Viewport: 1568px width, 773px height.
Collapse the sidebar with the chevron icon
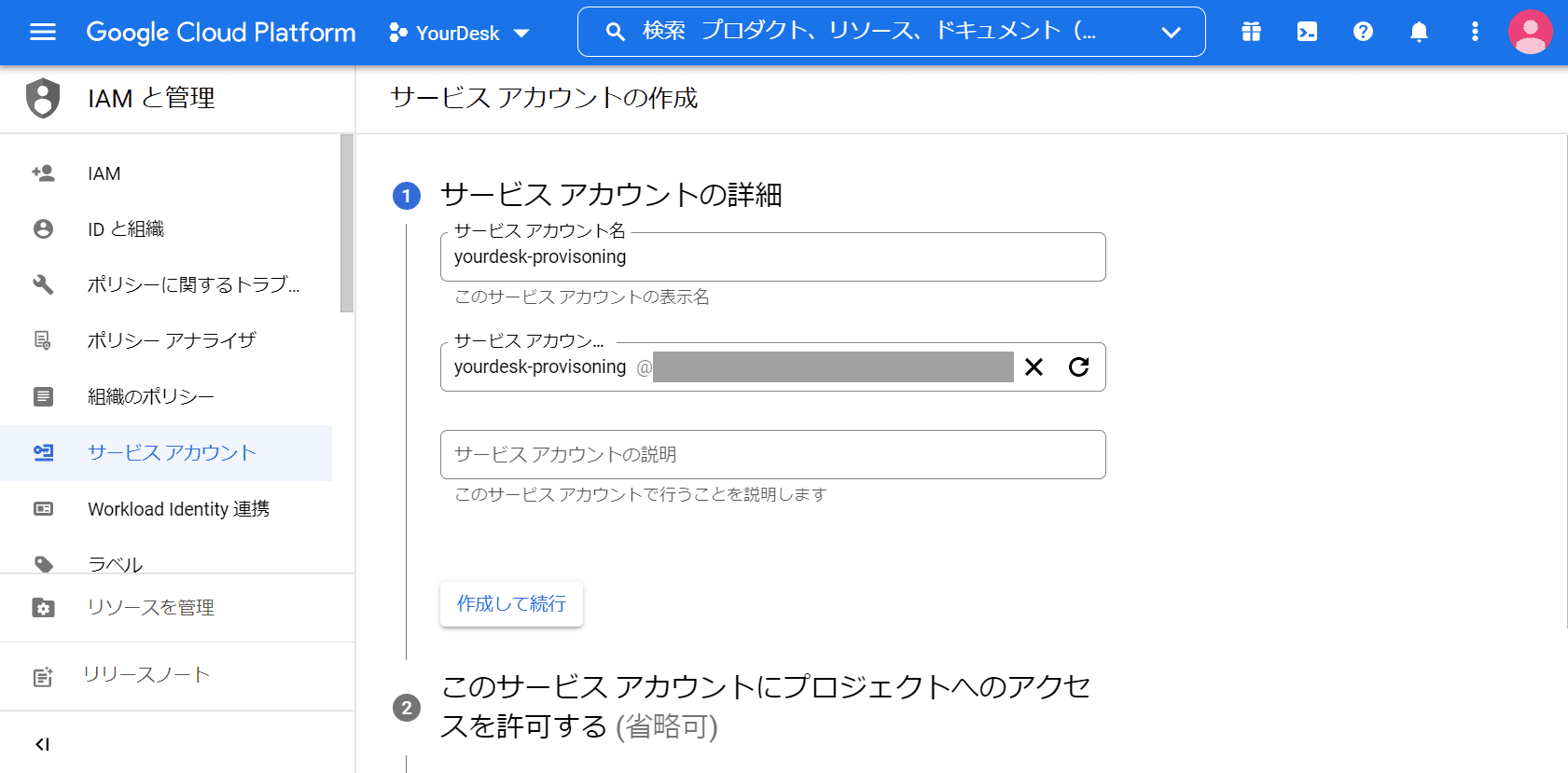[42, 744]
